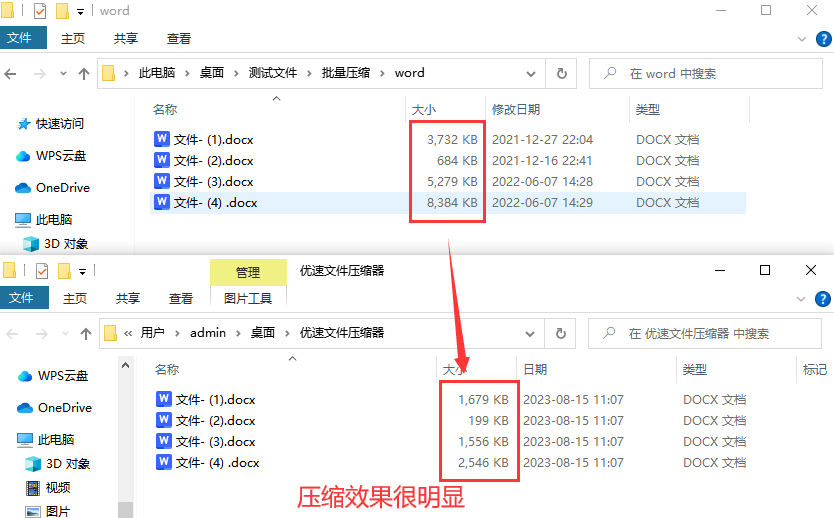
Task: Expand ribbon chevron in 优速文件压缩器 window
Action: point(801,299)
